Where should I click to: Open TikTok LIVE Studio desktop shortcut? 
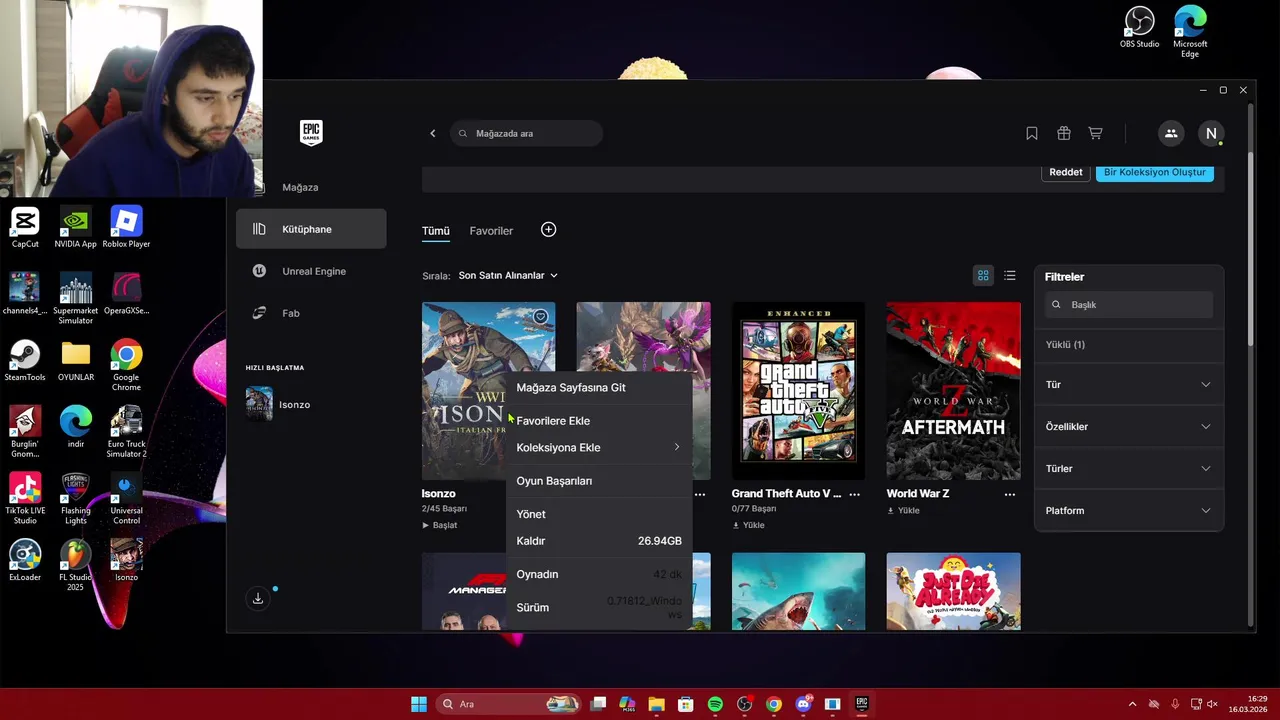[x=25, y=498]
